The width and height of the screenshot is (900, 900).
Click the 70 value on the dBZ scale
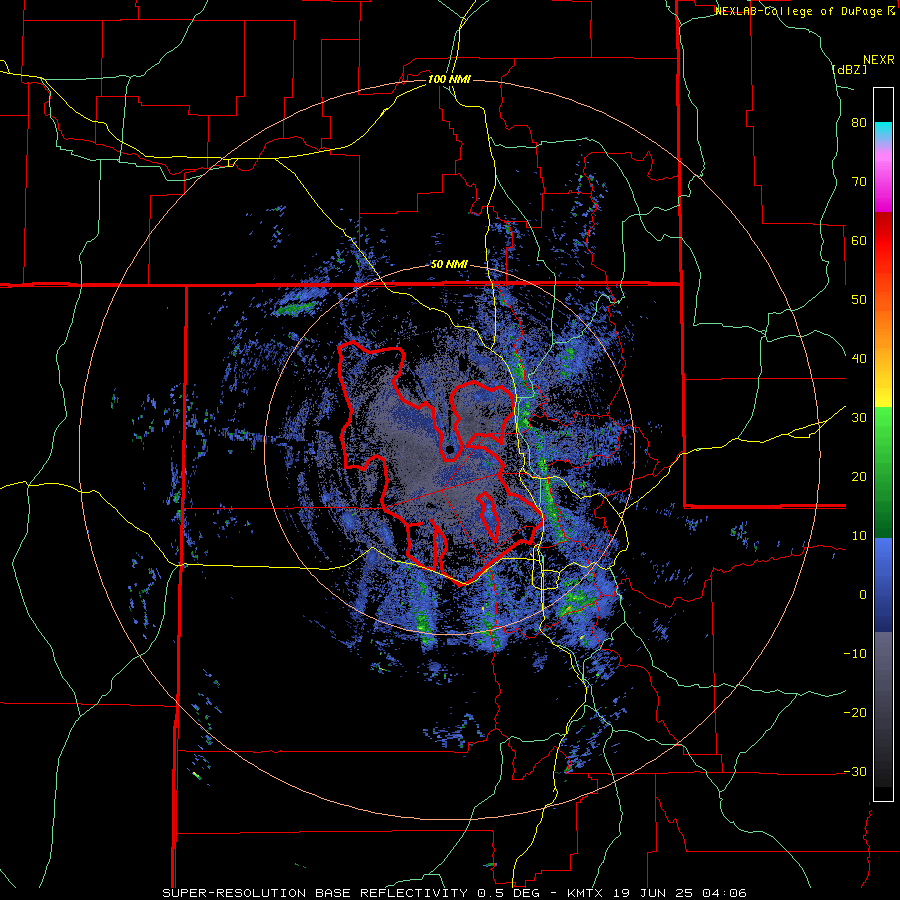859,182
